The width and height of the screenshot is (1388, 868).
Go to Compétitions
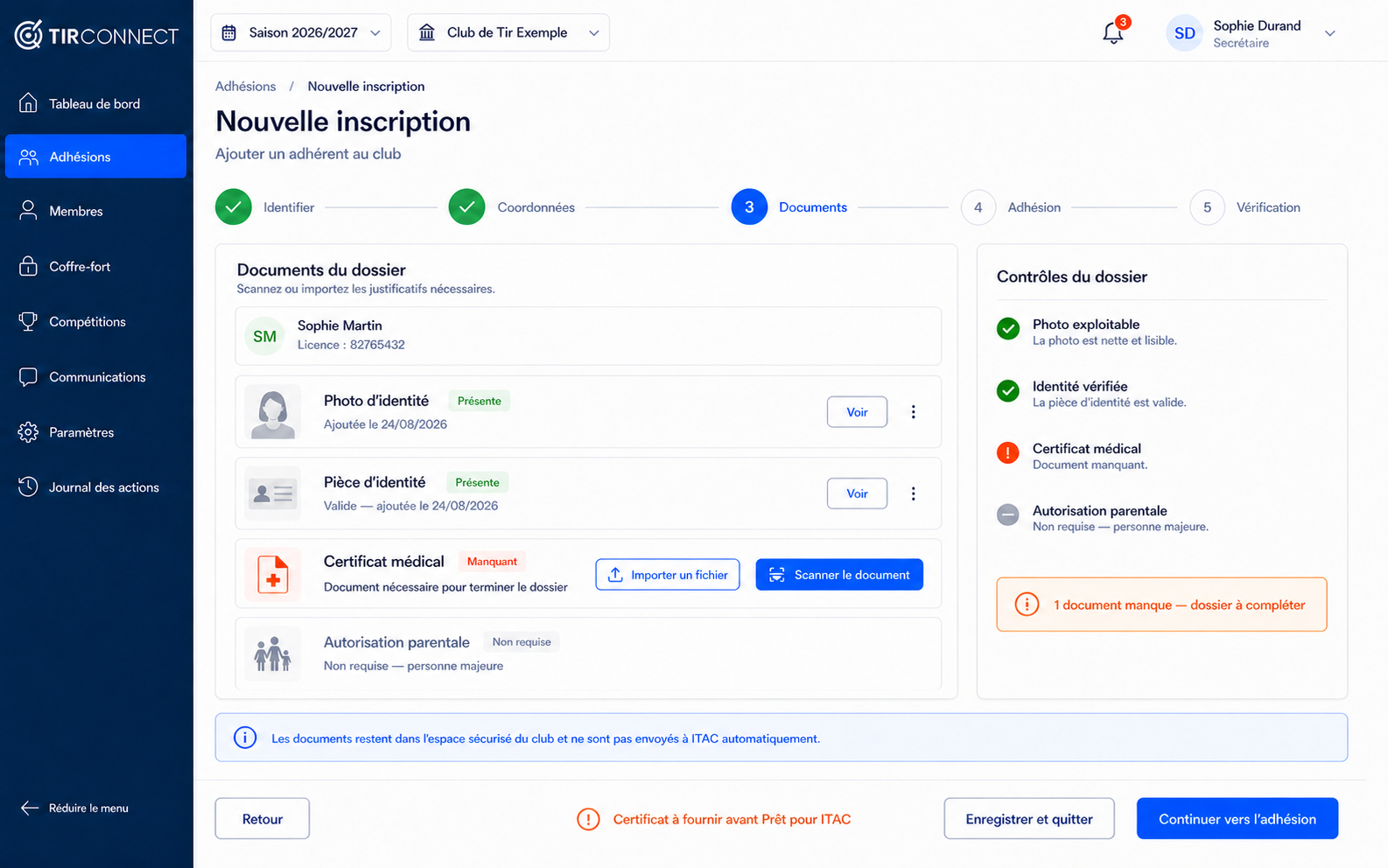click(96, 321)
